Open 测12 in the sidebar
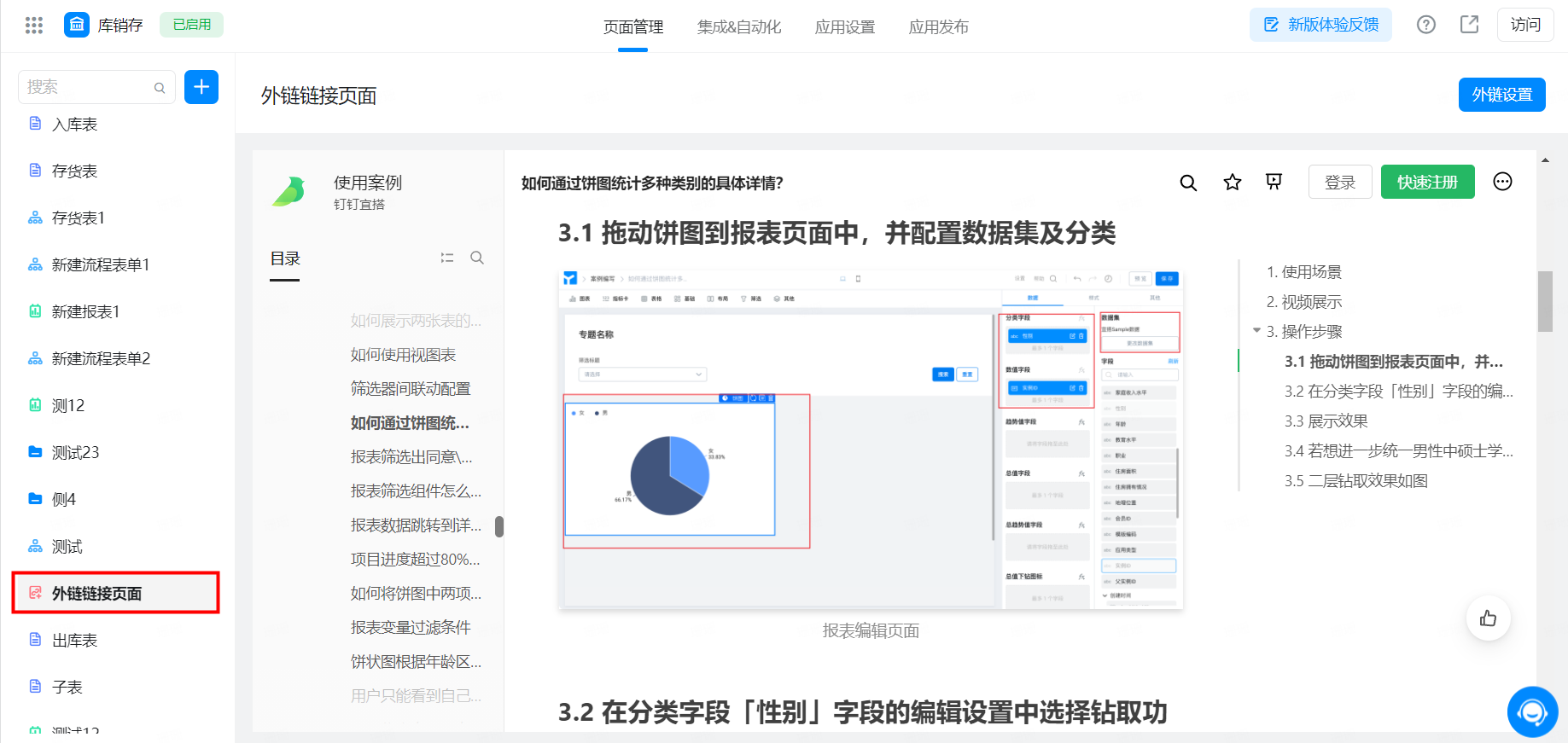 (68, 406)
